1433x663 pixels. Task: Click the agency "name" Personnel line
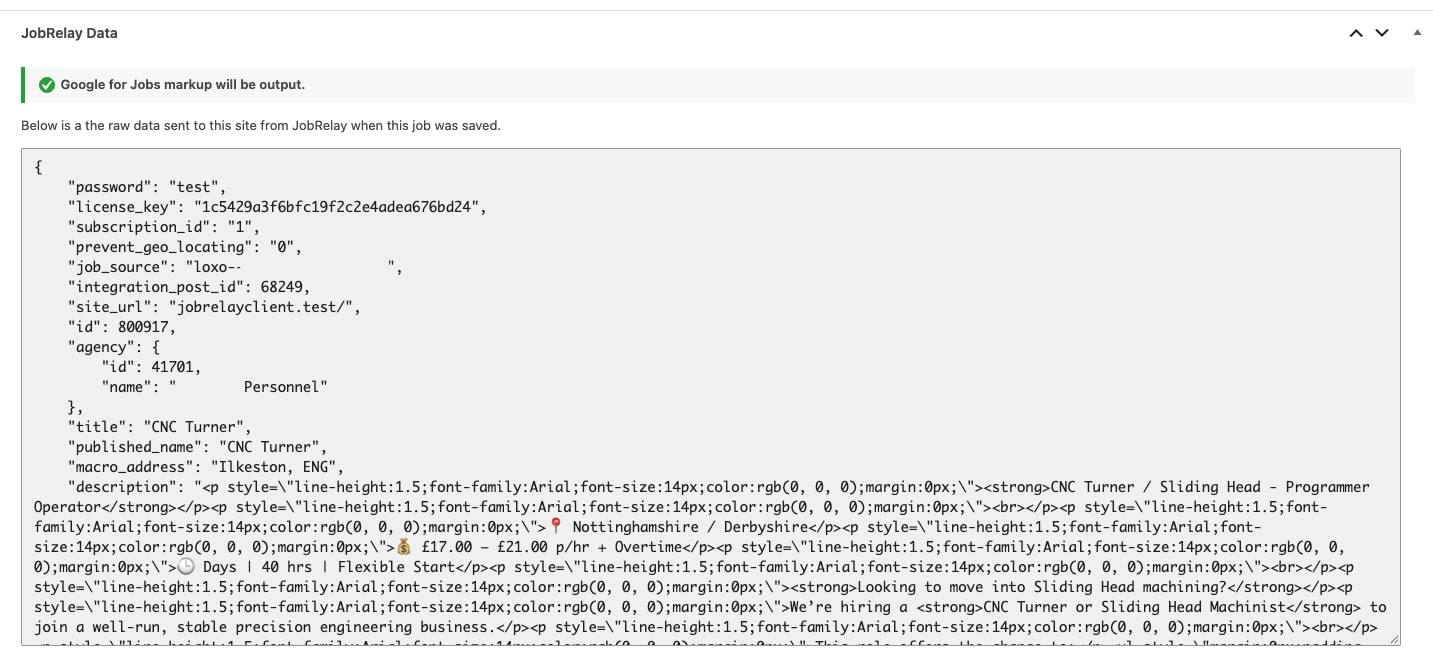[x=214, y=387]
